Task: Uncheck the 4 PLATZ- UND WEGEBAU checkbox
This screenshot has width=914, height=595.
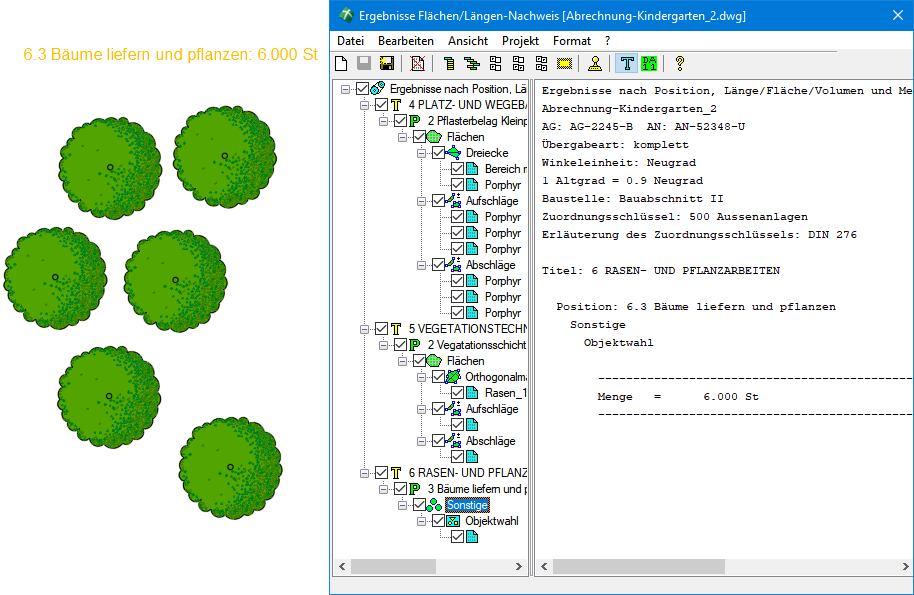Action: point(381,105)
